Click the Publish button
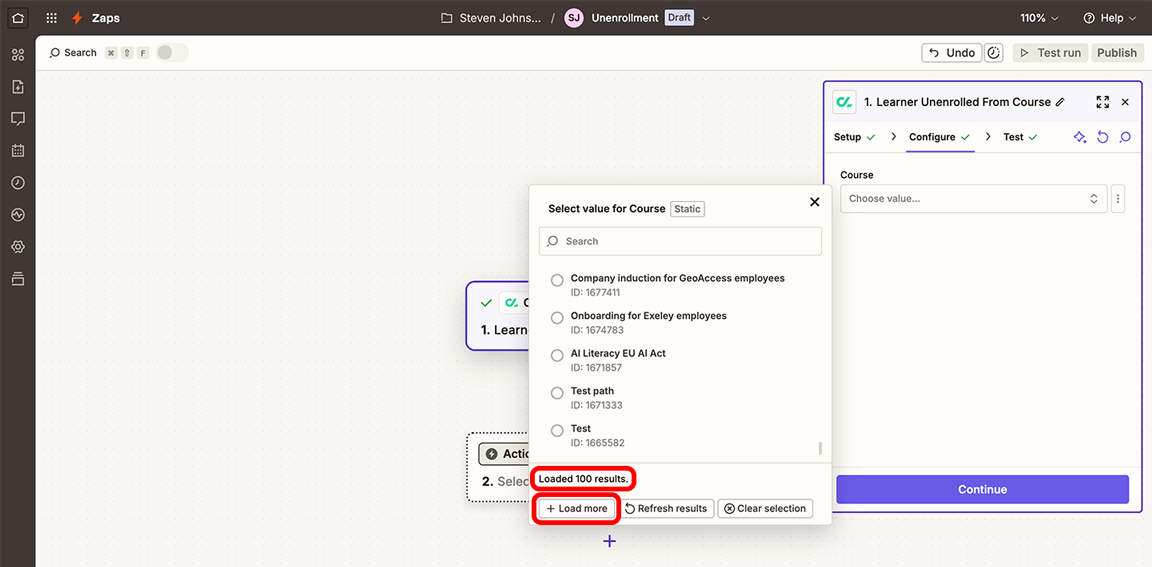The height and width of the screenshot is (567, 1152). pyautogui.click(x=1117, y=53)
